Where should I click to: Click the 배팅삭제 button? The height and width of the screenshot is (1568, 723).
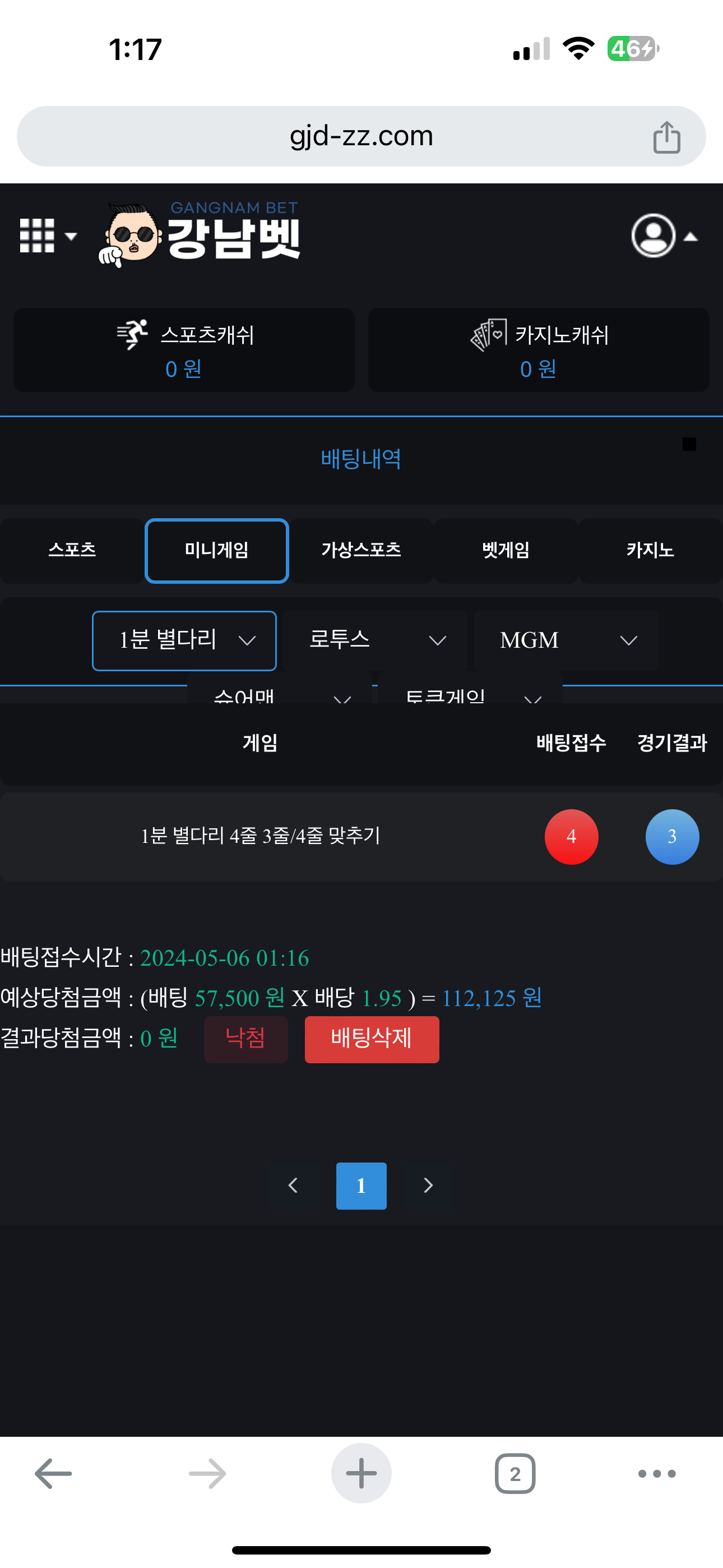(371, 1039)
